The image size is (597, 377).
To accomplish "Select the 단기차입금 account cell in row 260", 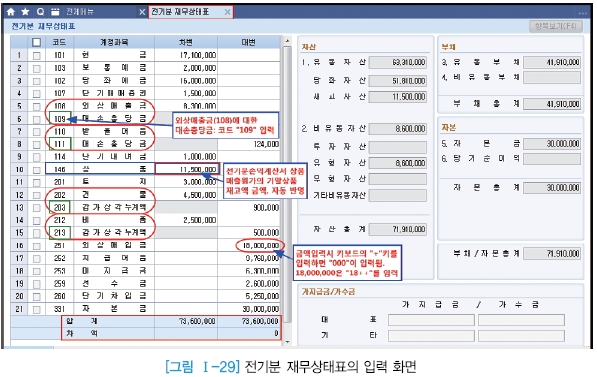I will coord(114,296).
